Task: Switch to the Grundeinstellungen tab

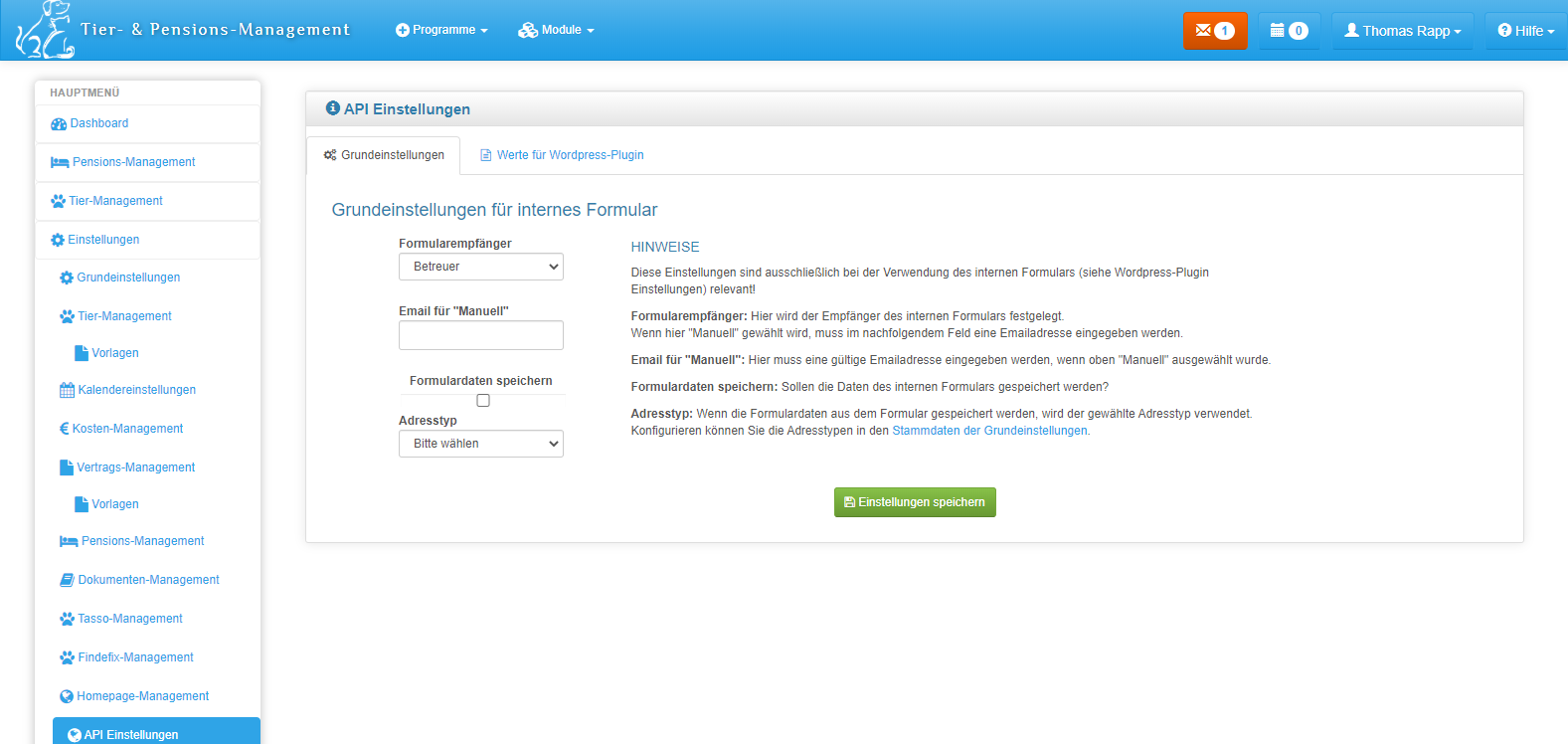Action: pos(384,155)
